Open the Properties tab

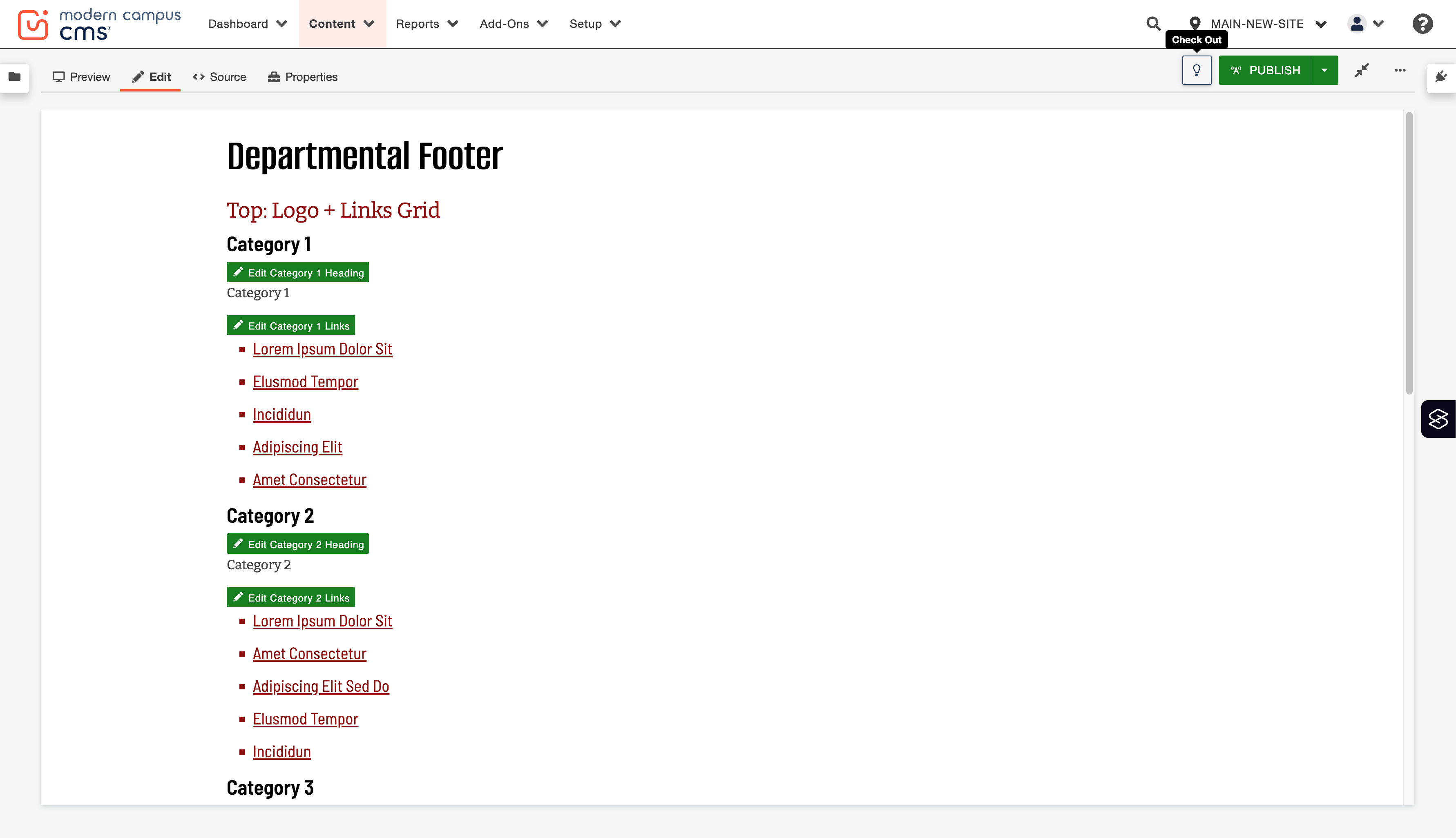coord(302,76)
